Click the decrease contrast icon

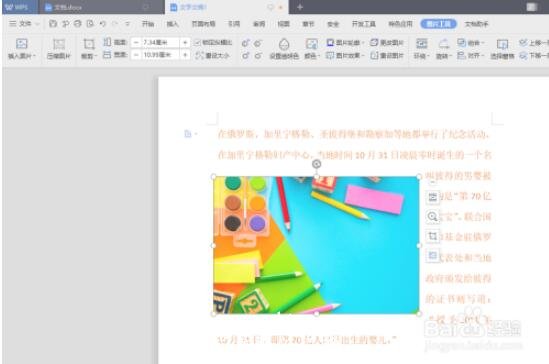pyautogui.click(x=258, y=43)
